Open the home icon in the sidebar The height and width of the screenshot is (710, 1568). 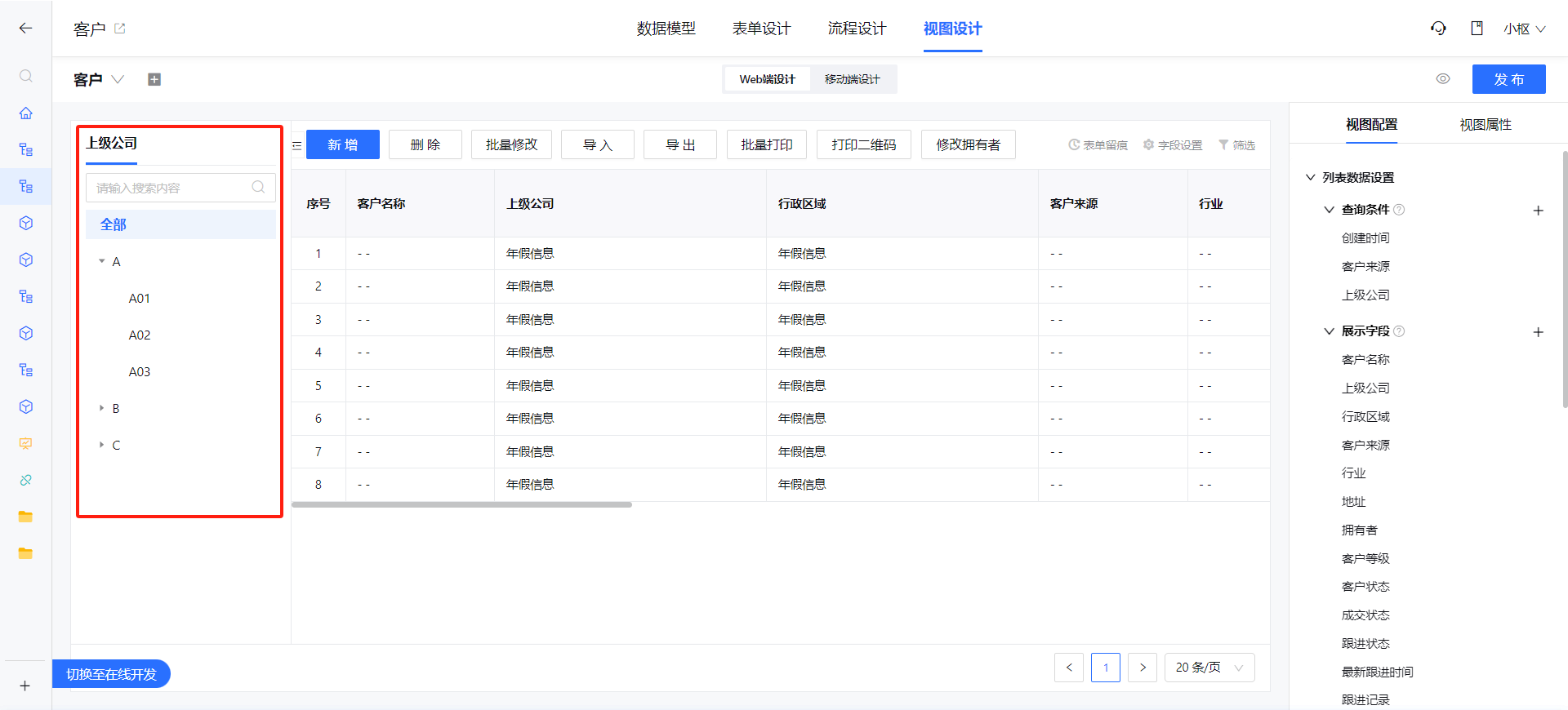click(x=26, y=113)
